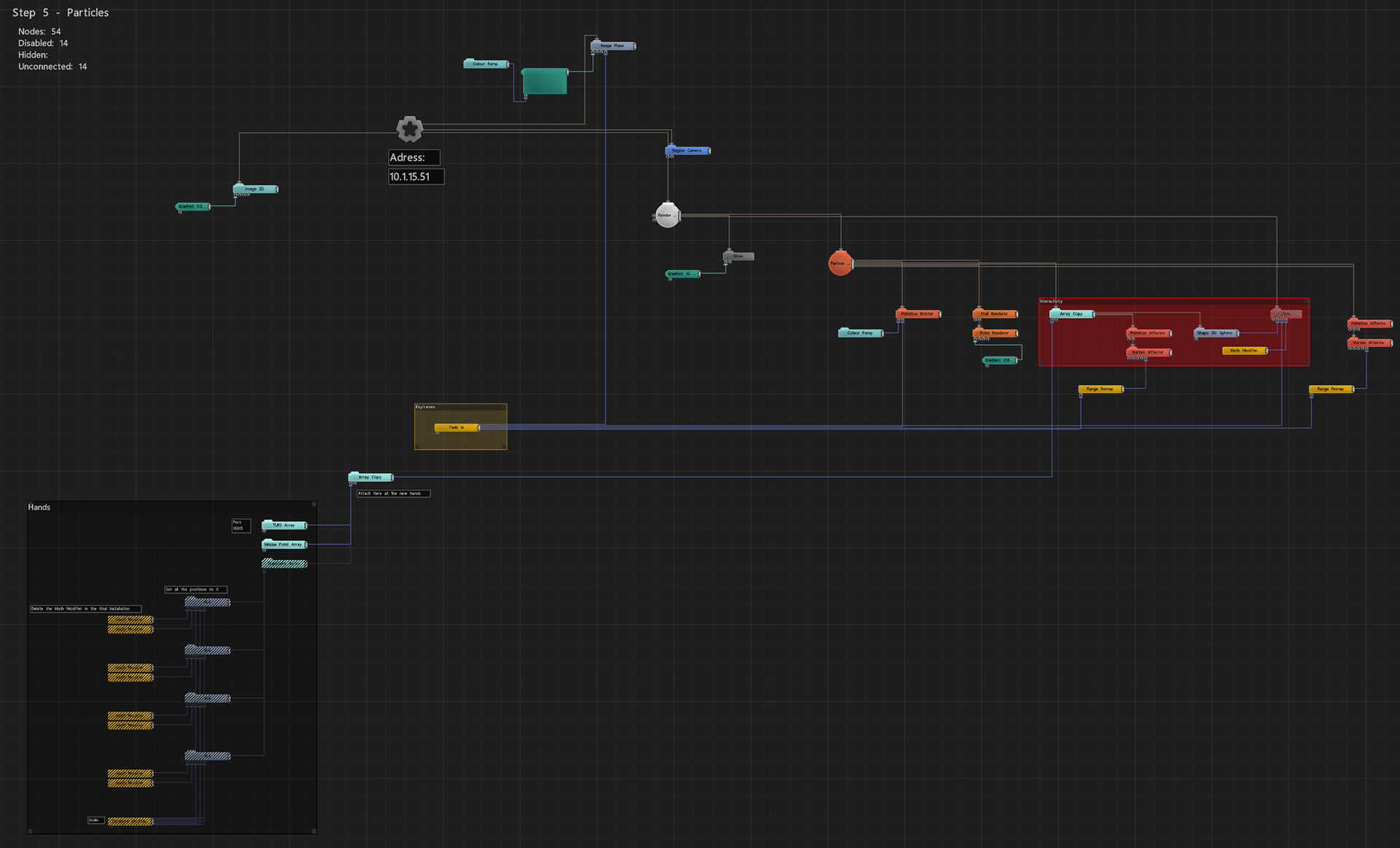Click the Trail Renderer node
1400x848 pixels.
[994, 314]
